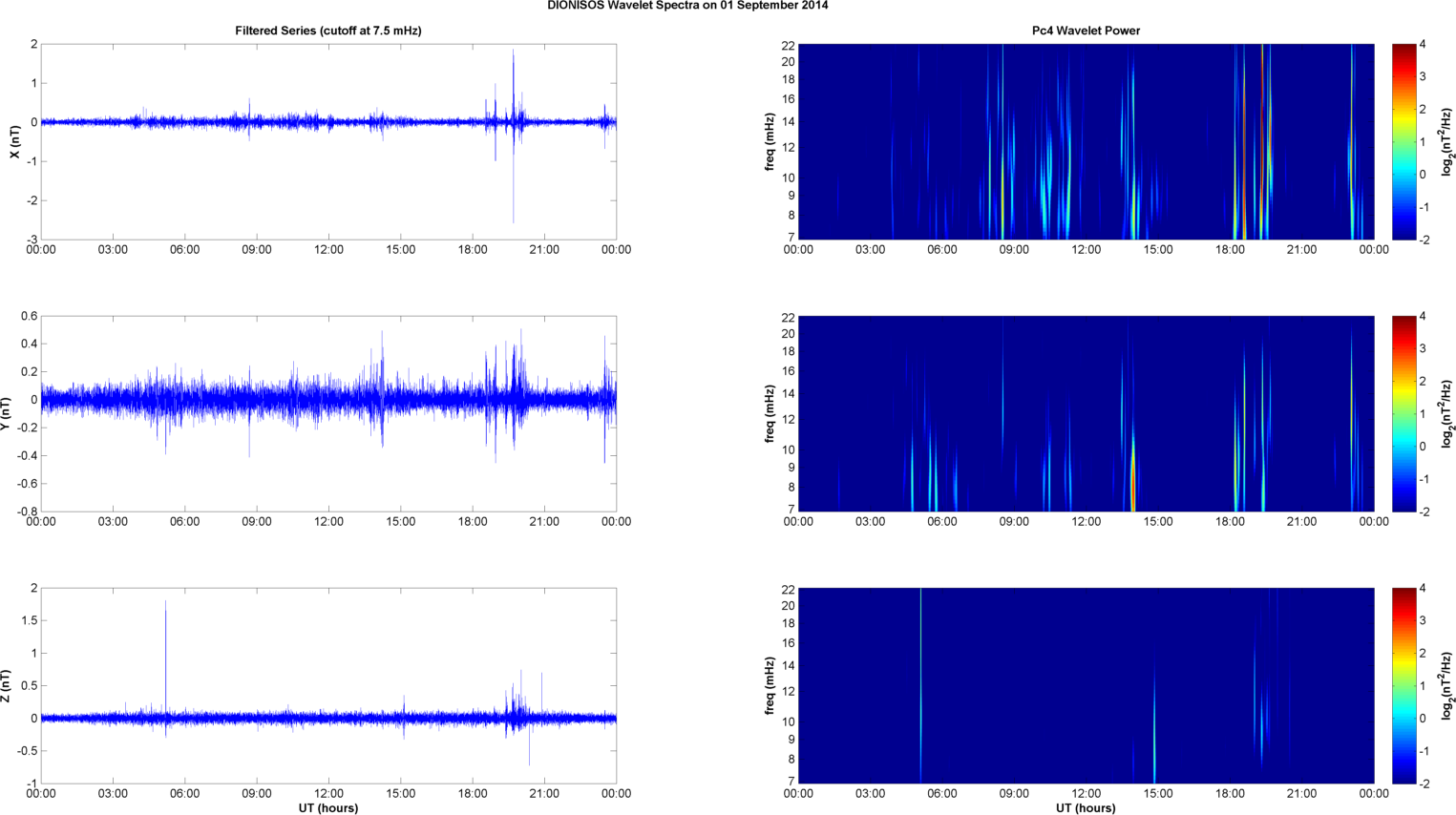Click 'freq (mHz)' label of the bottom spectrogram
The width and height of the screenshot is (1456, 815).
(770, 685)
